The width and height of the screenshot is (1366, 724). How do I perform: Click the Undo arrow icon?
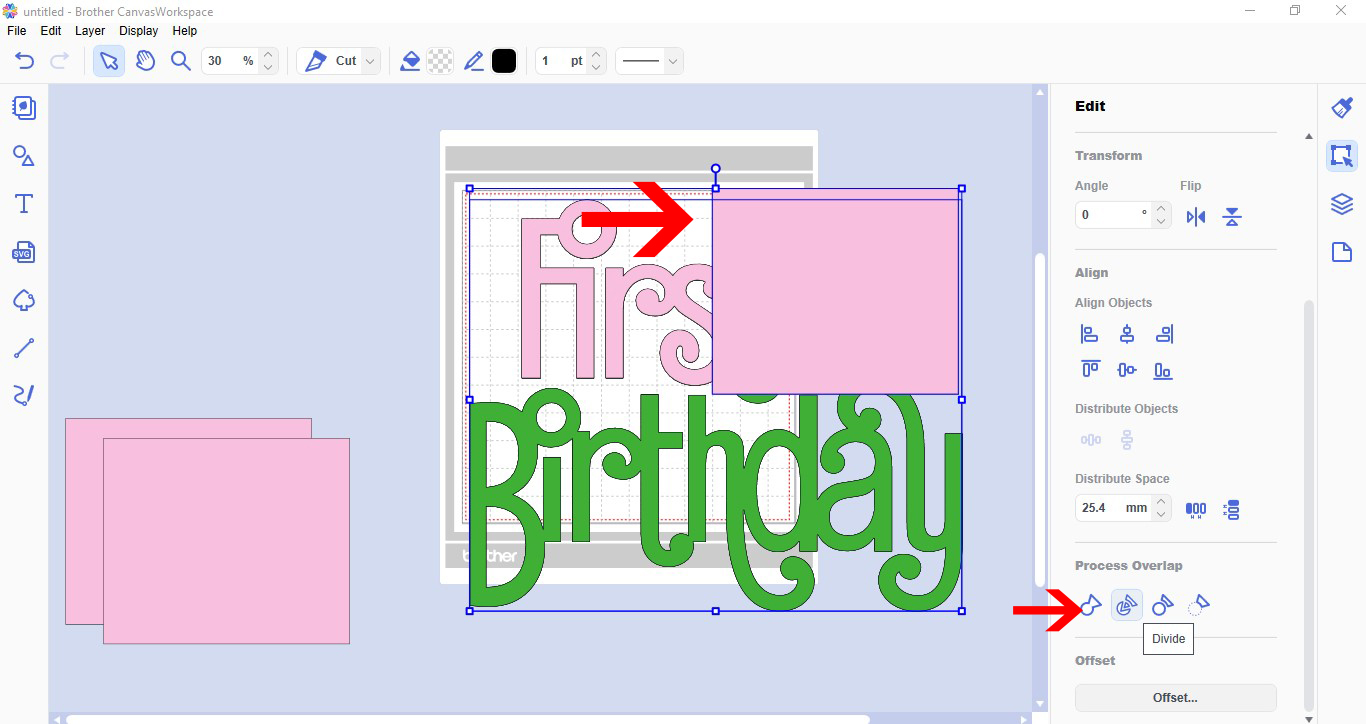tap(25, 61)
